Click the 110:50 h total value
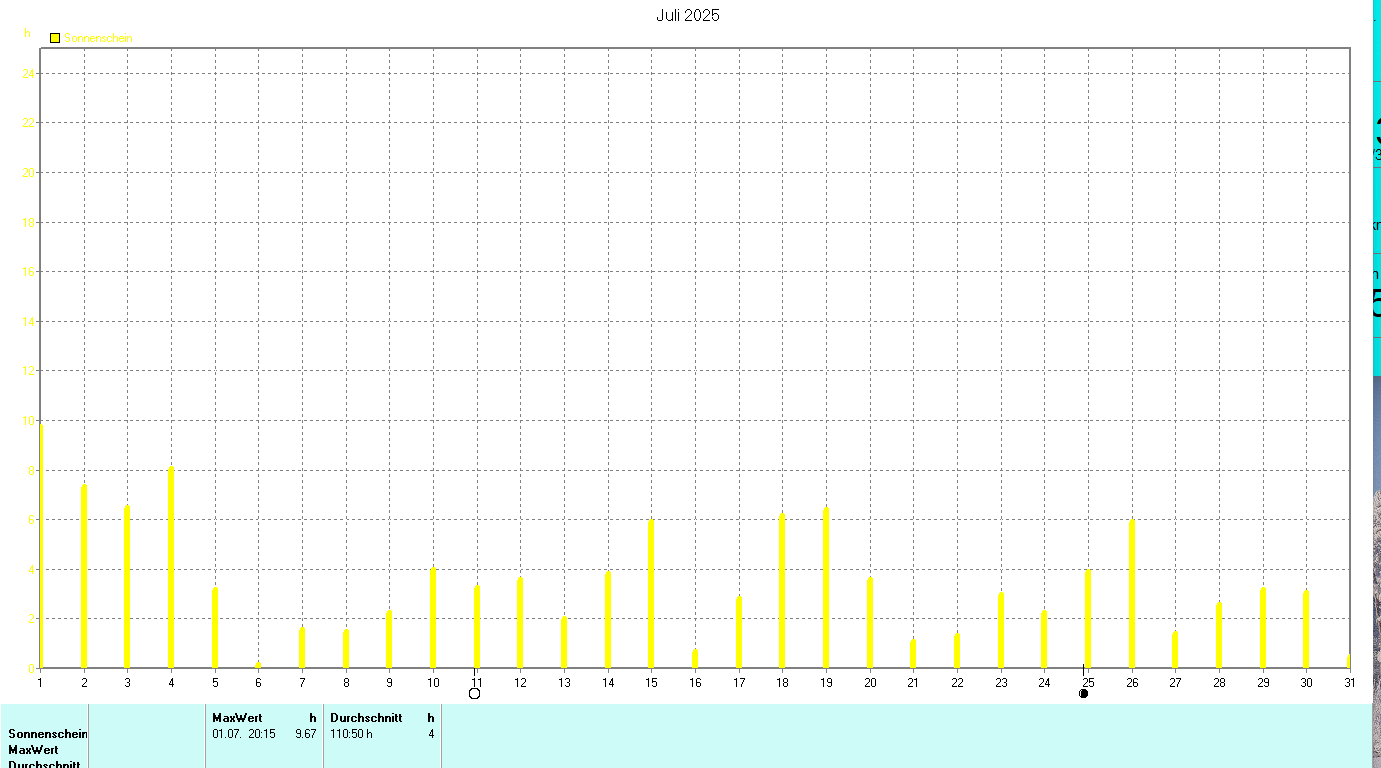 pos(351,734)
